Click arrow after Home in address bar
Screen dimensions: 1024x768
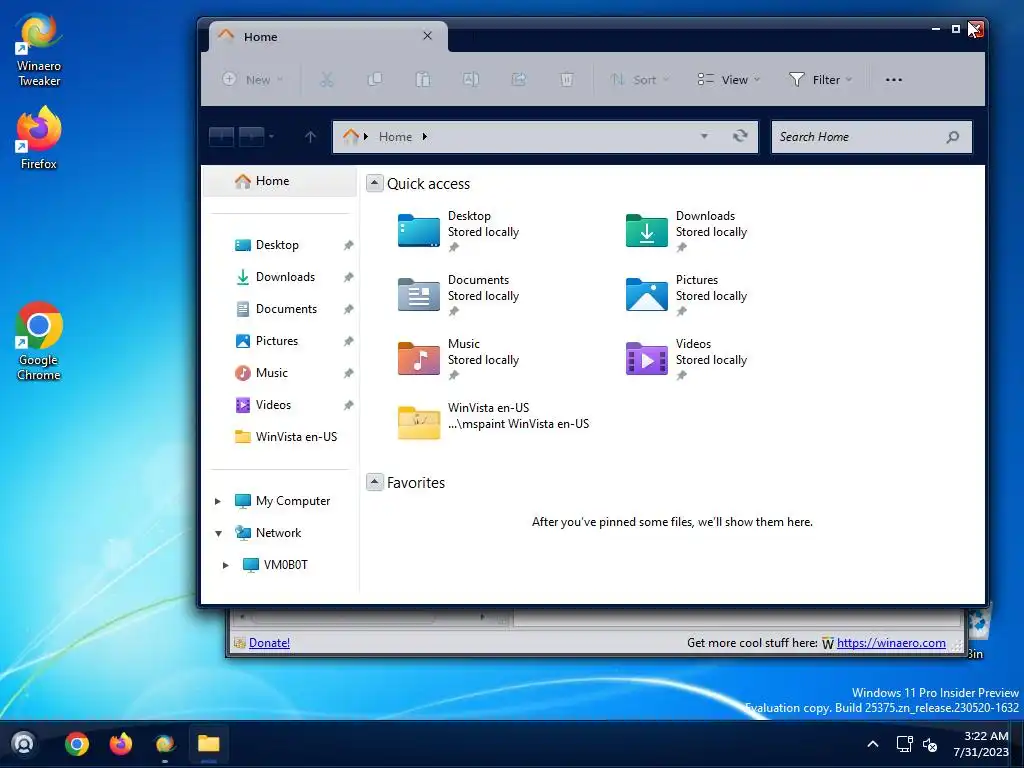pyautogui.click(x=424, y=136)
